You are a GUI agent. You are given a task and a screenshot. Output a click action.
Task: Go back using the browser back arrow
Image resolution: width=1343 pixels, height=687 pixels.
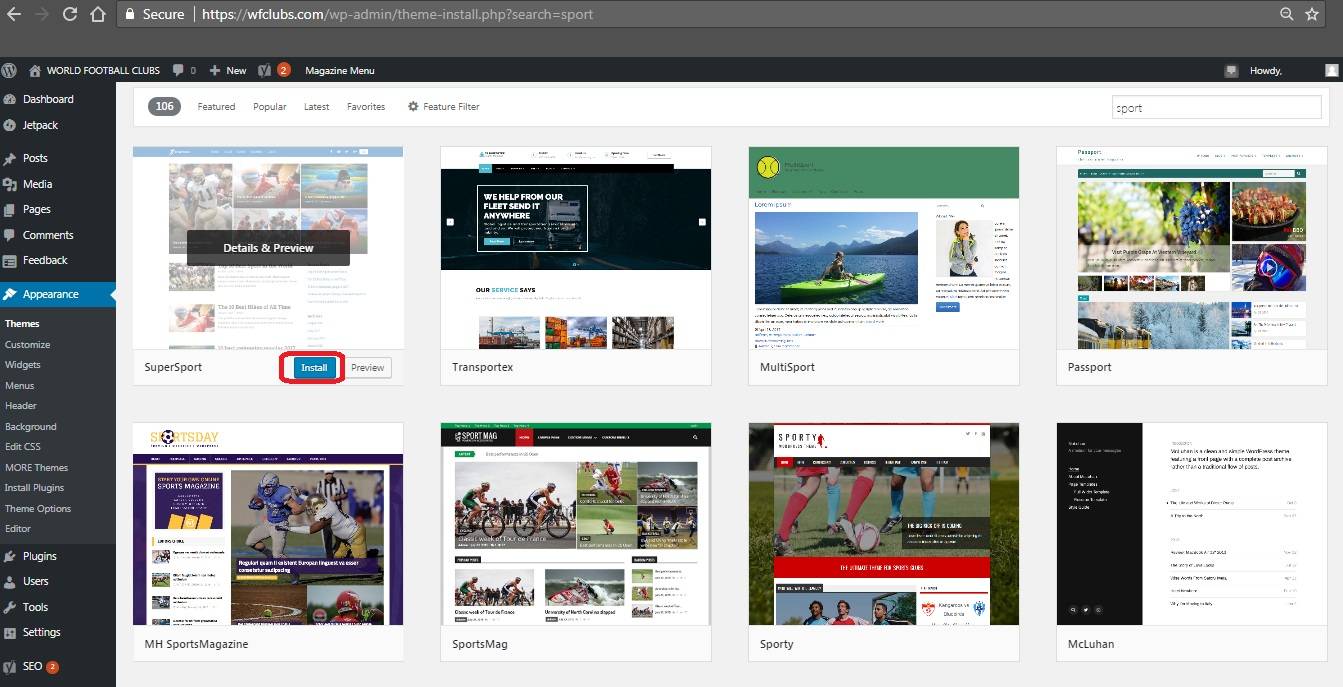tap(14, 14)
